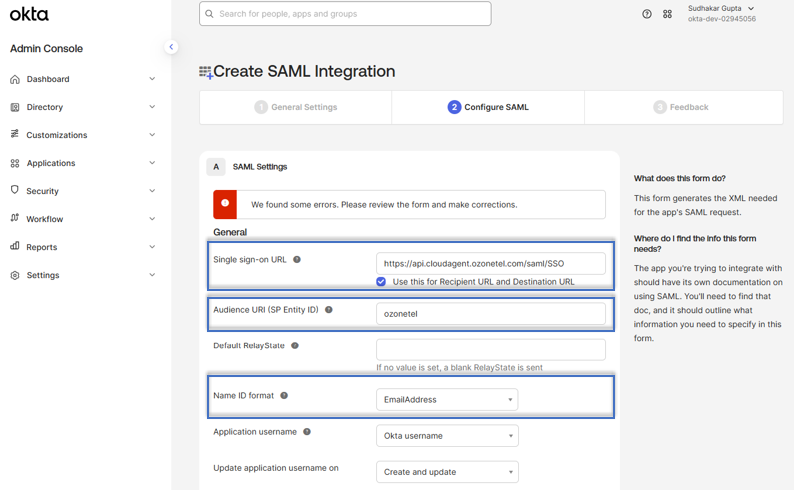The image size is (803, 490).
Task: Uncheck Use this for Recipient URL checkbox
Action: (x=381, y=282)
